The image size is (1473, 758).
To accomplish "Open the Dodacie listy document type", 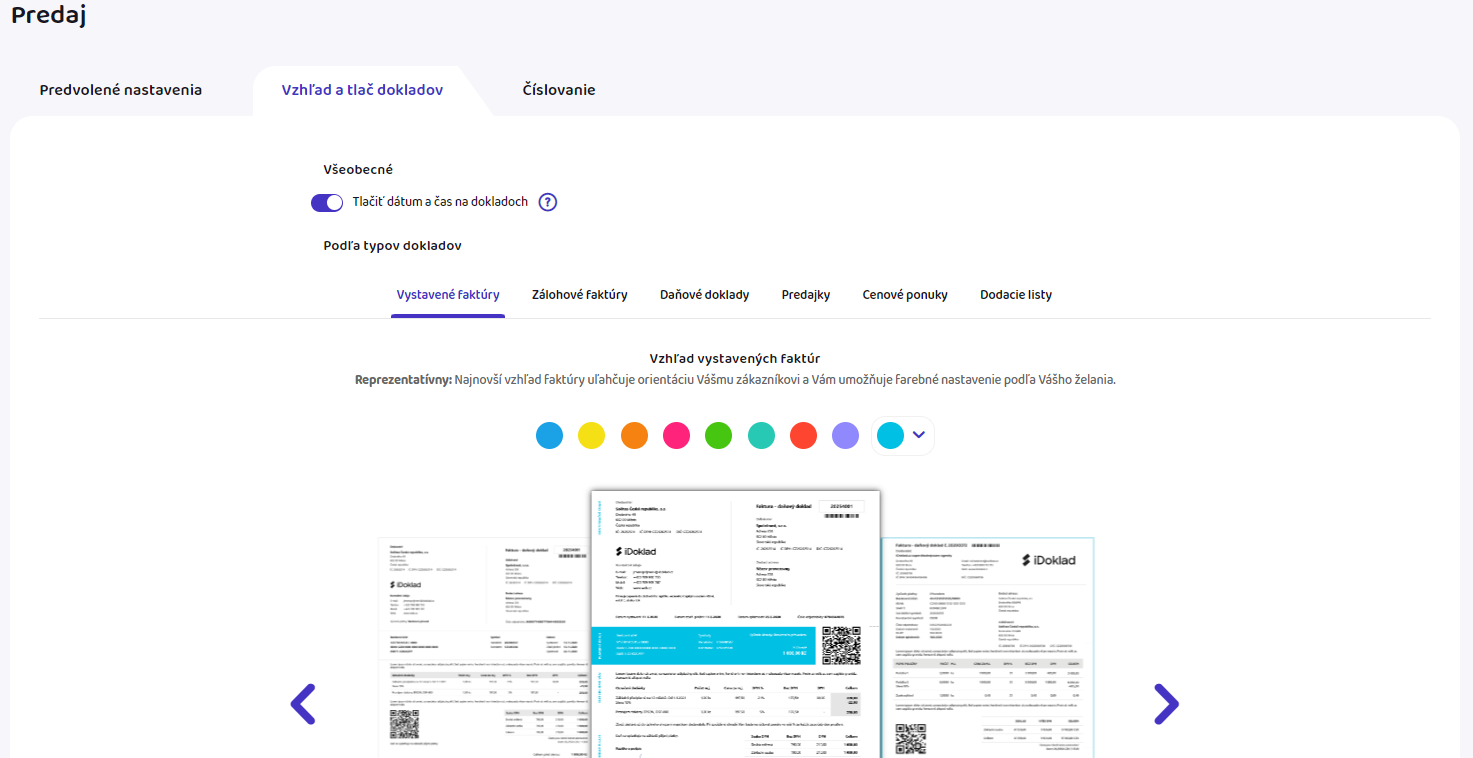I will point(1016,295).
